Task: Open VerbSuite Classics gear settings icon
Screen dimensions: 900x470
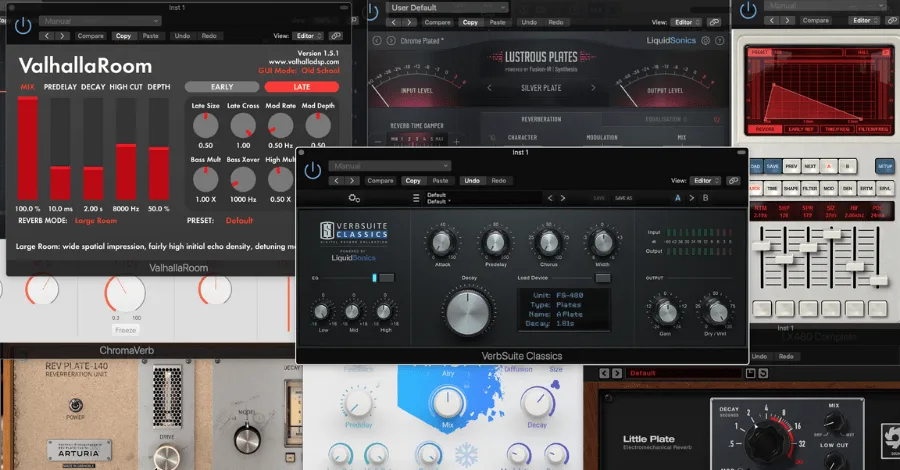Action: tap(354, 198)
